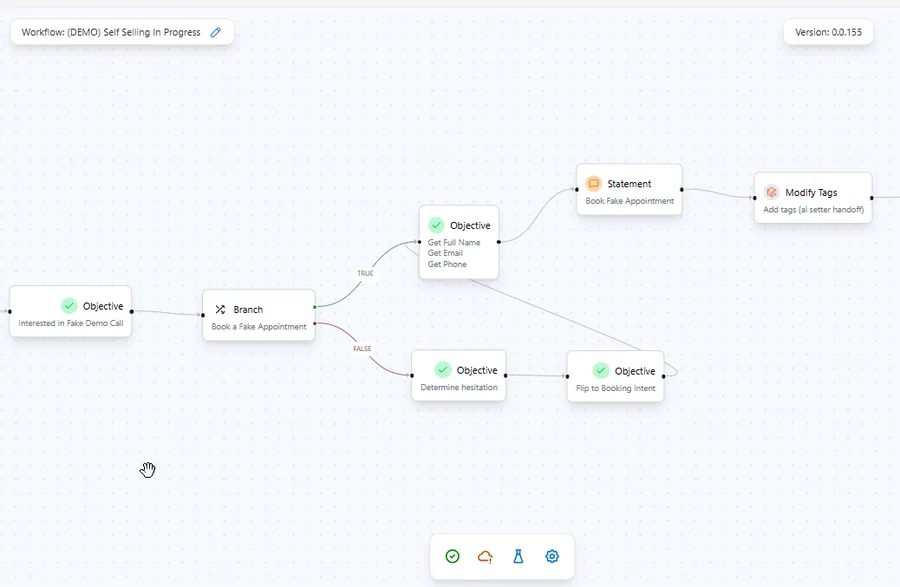Viewport: 900px width, 587px height.
Task: Click the Version: 0.0.155 label
Action: (828, 32)
